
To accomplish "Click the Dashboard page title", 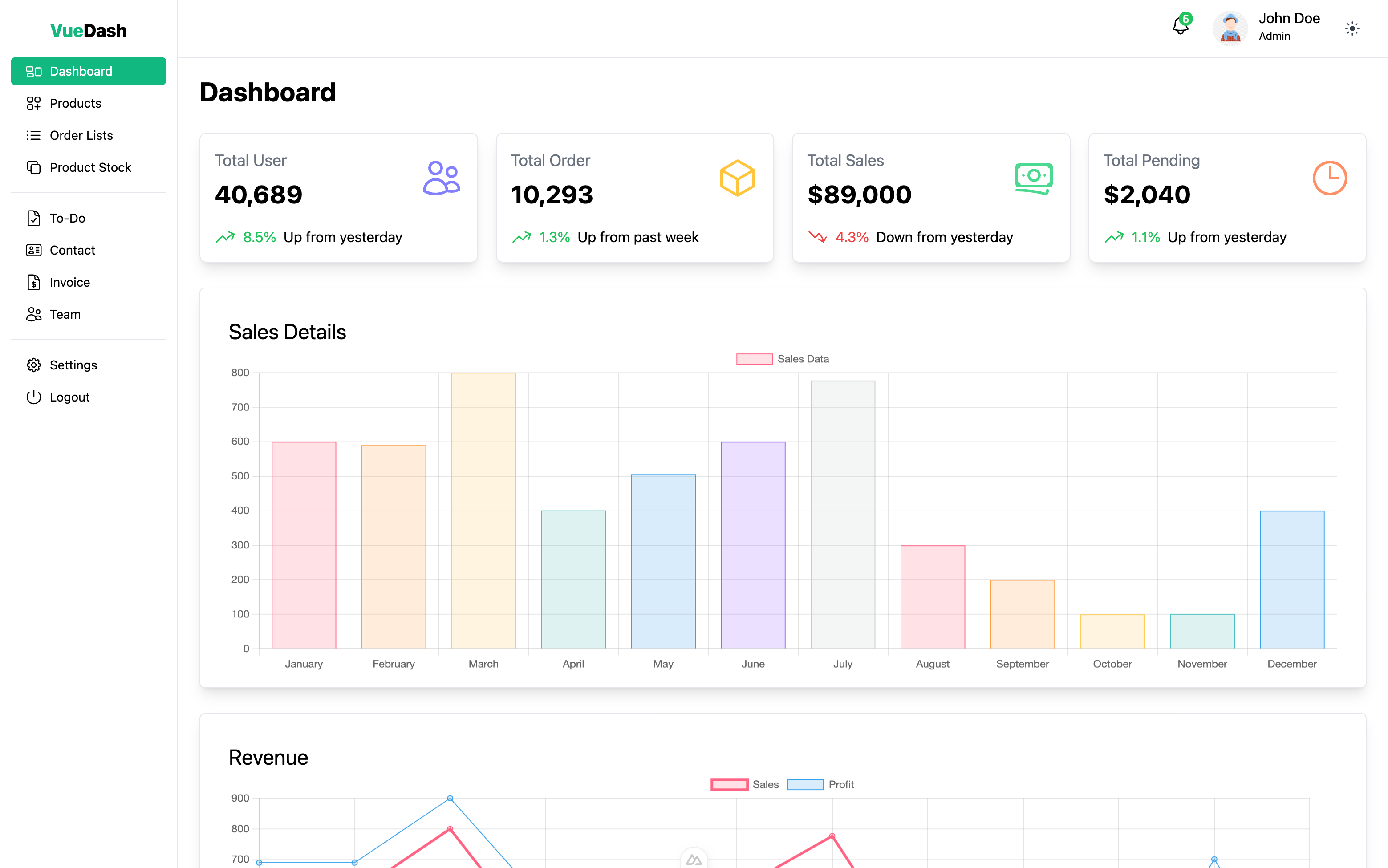I will click(x=268, y=93).
